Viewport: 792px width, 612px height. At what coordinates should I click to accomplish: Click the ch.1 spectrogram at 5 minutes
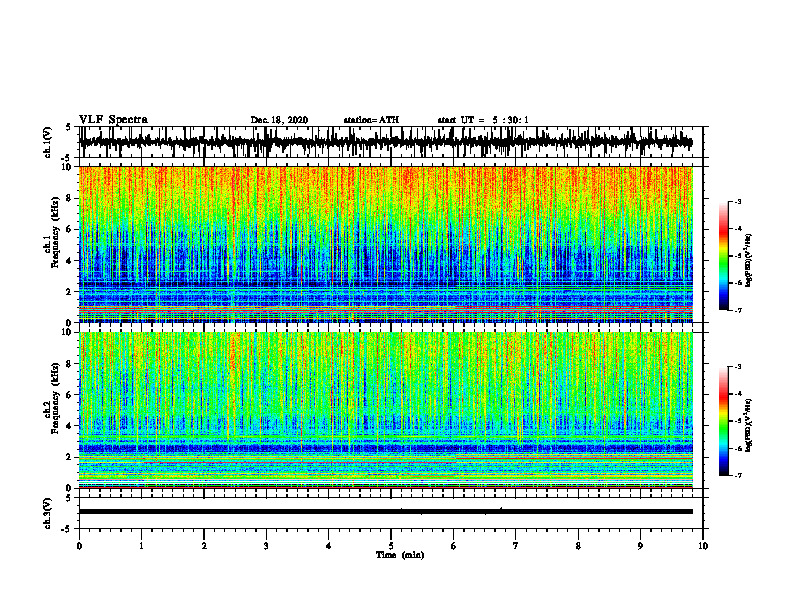point(391,244)
